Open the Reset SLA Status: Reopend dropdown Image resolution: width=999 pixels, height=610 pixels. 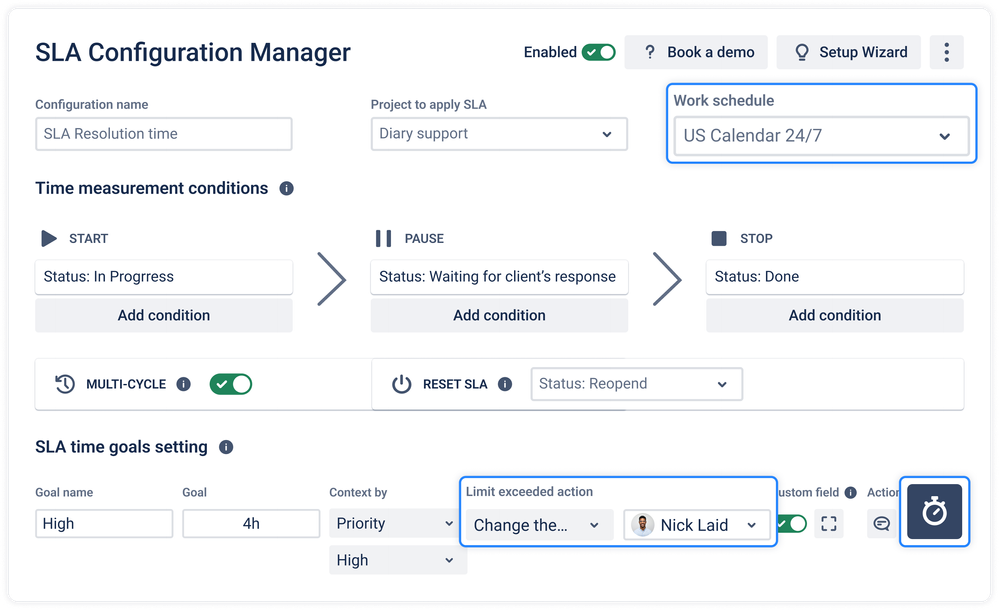(636, 384)
